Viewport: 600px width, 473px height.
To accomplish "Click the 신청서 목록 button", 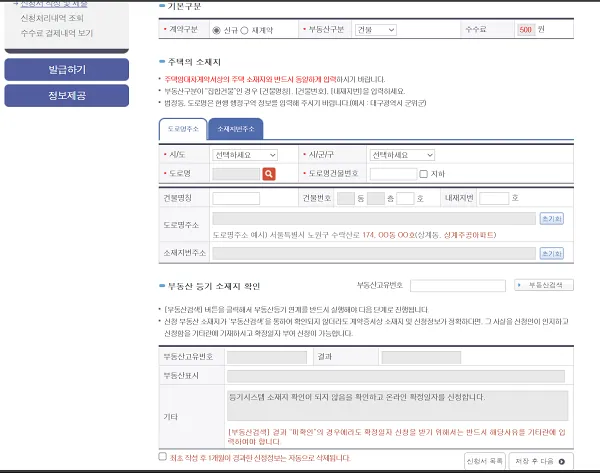I will (485, 461).
